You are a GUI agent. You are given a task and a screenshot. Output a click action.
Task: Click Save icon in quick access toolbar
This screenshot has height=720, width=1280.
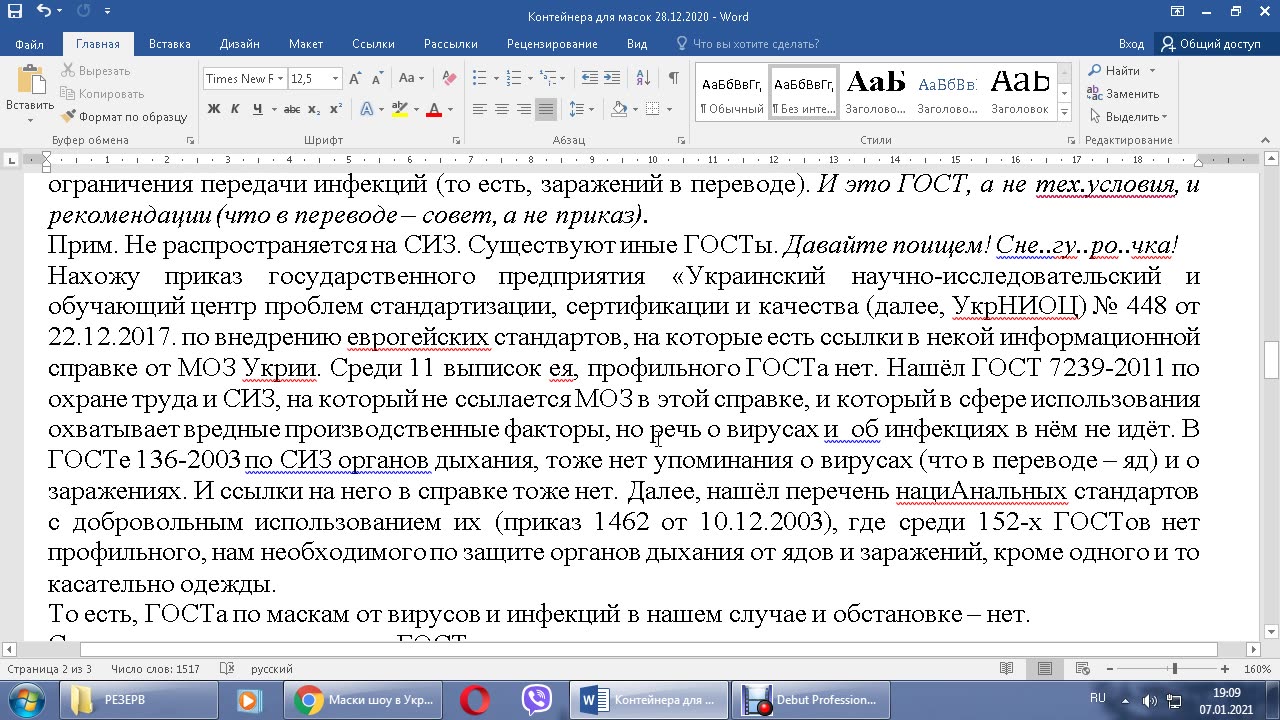16,12
